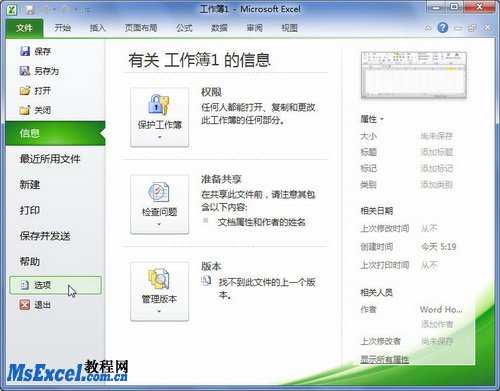
Task: Open the Check for Issues (检查问题) dropdown
Action: [160, 204]
